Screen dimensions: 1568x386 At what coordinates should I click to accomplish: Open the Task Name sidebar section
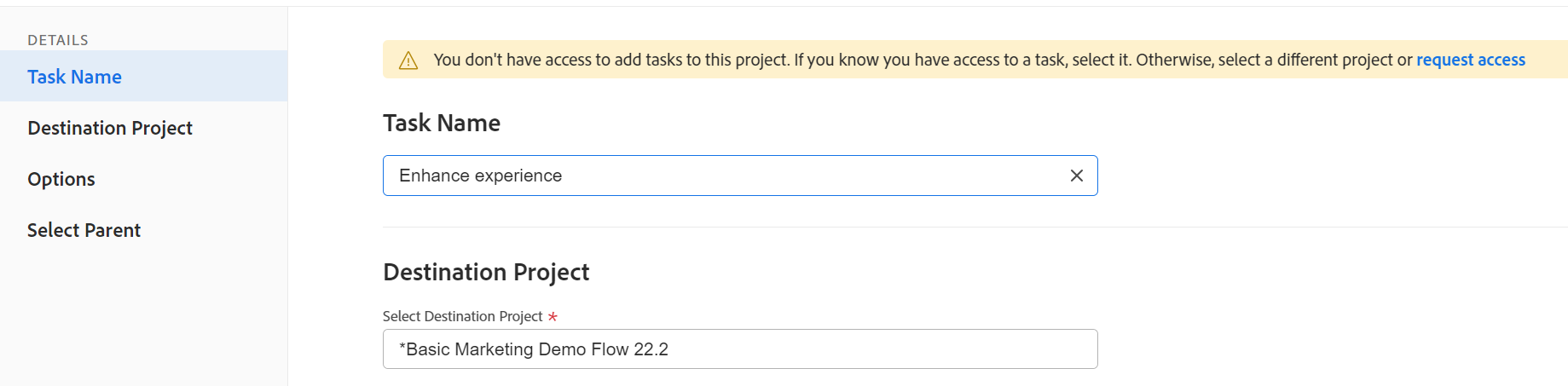click(x=75, y=77)
